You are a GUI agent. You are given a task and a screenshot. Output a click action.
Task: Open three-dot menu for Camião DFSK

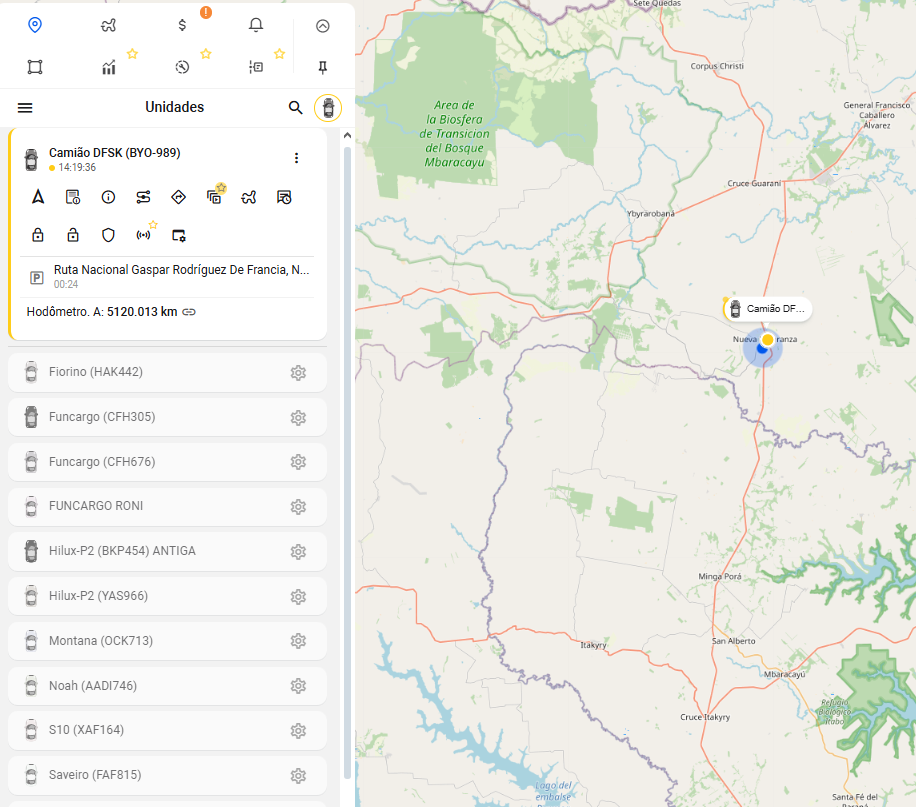[x=296, y=158]
